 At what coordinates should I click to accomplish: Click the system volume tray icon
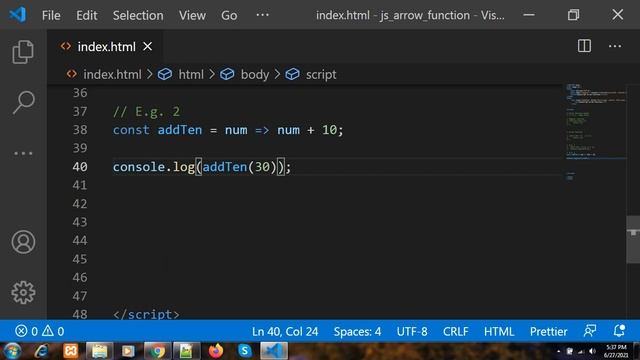pyautogui.click(x=593, y=351)
